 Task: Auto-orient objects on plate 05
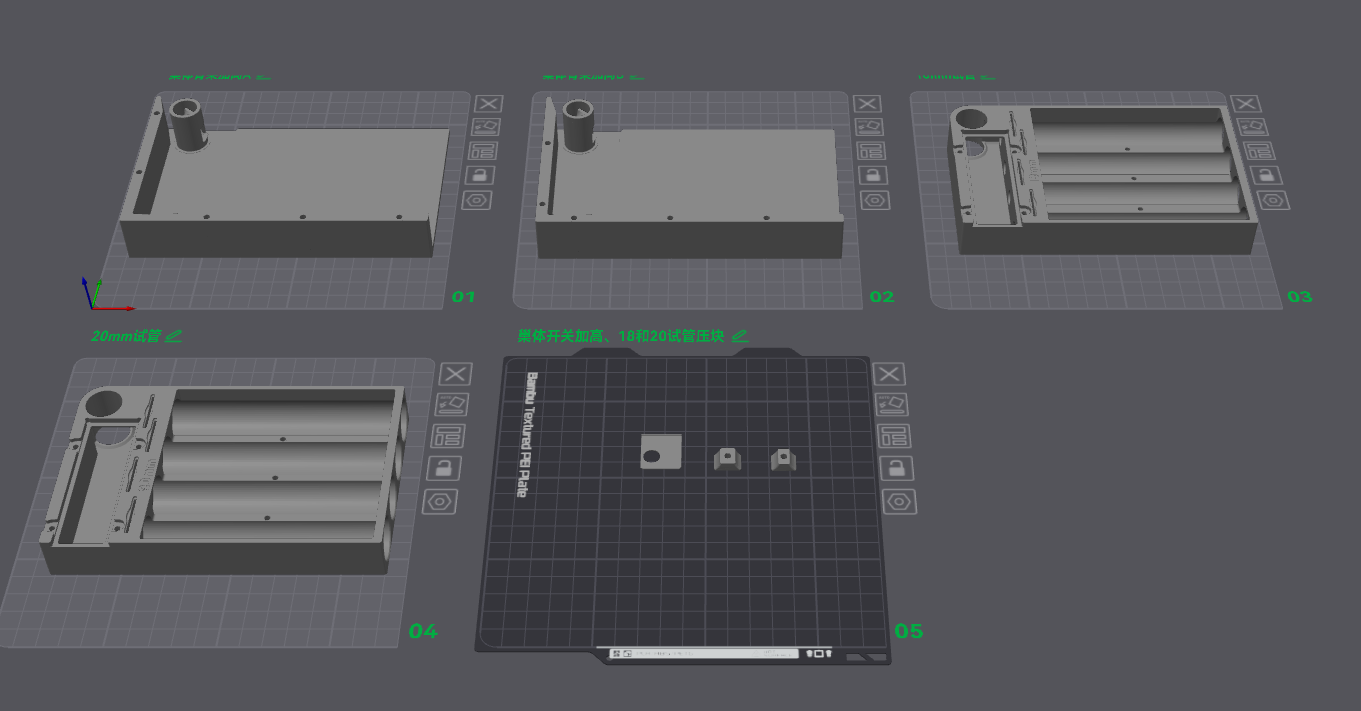[x=892, y=405]
